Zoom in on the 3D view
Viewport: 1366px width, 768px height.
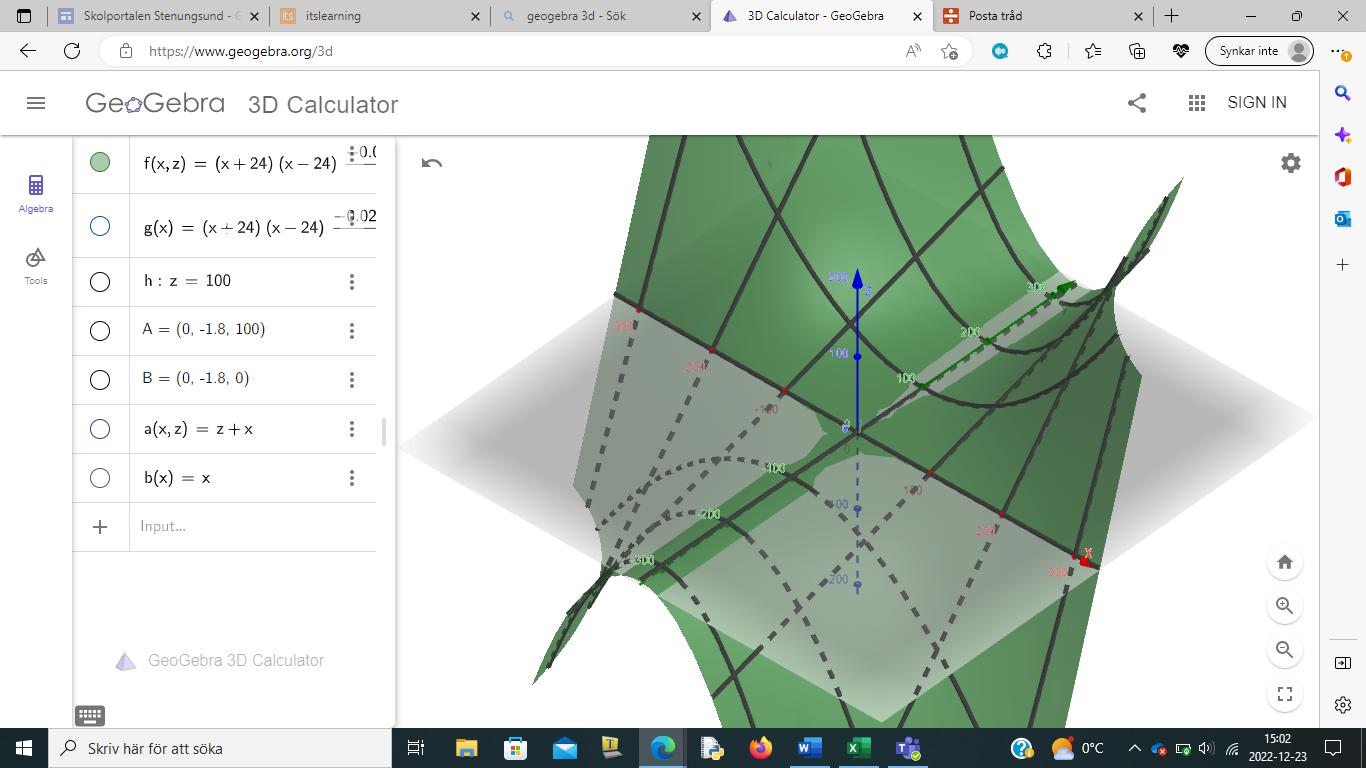(x=1285, y=606)
